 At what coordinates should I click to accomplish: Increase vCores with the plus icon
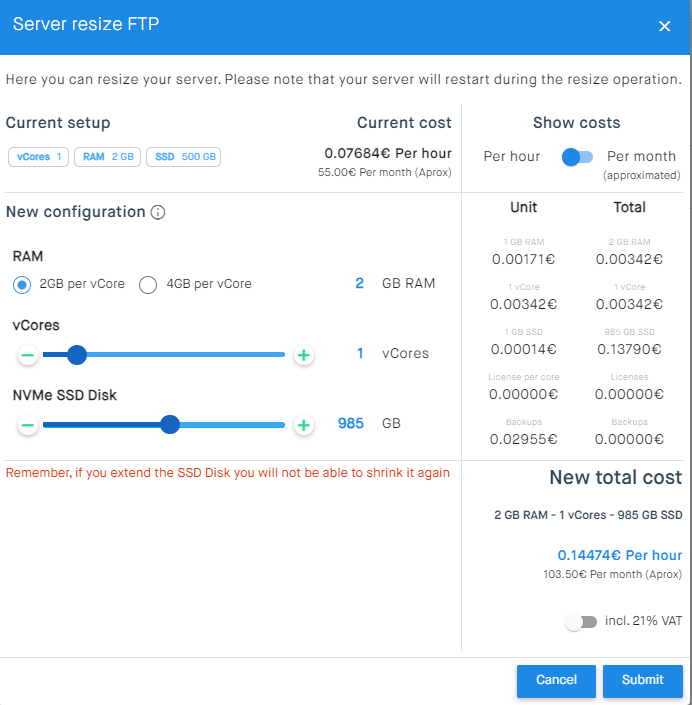coord(304,355)
